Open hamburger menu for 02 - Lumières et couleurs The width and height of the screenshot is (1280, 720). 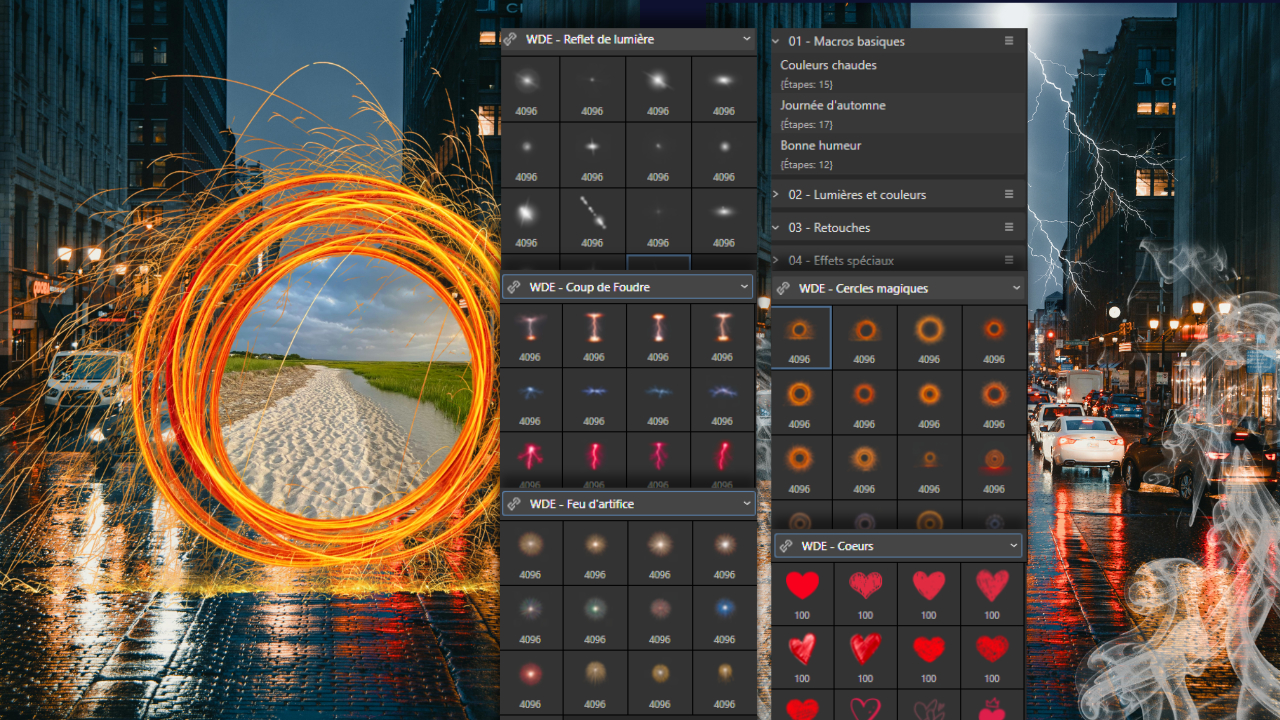(x=1009, y=194)
